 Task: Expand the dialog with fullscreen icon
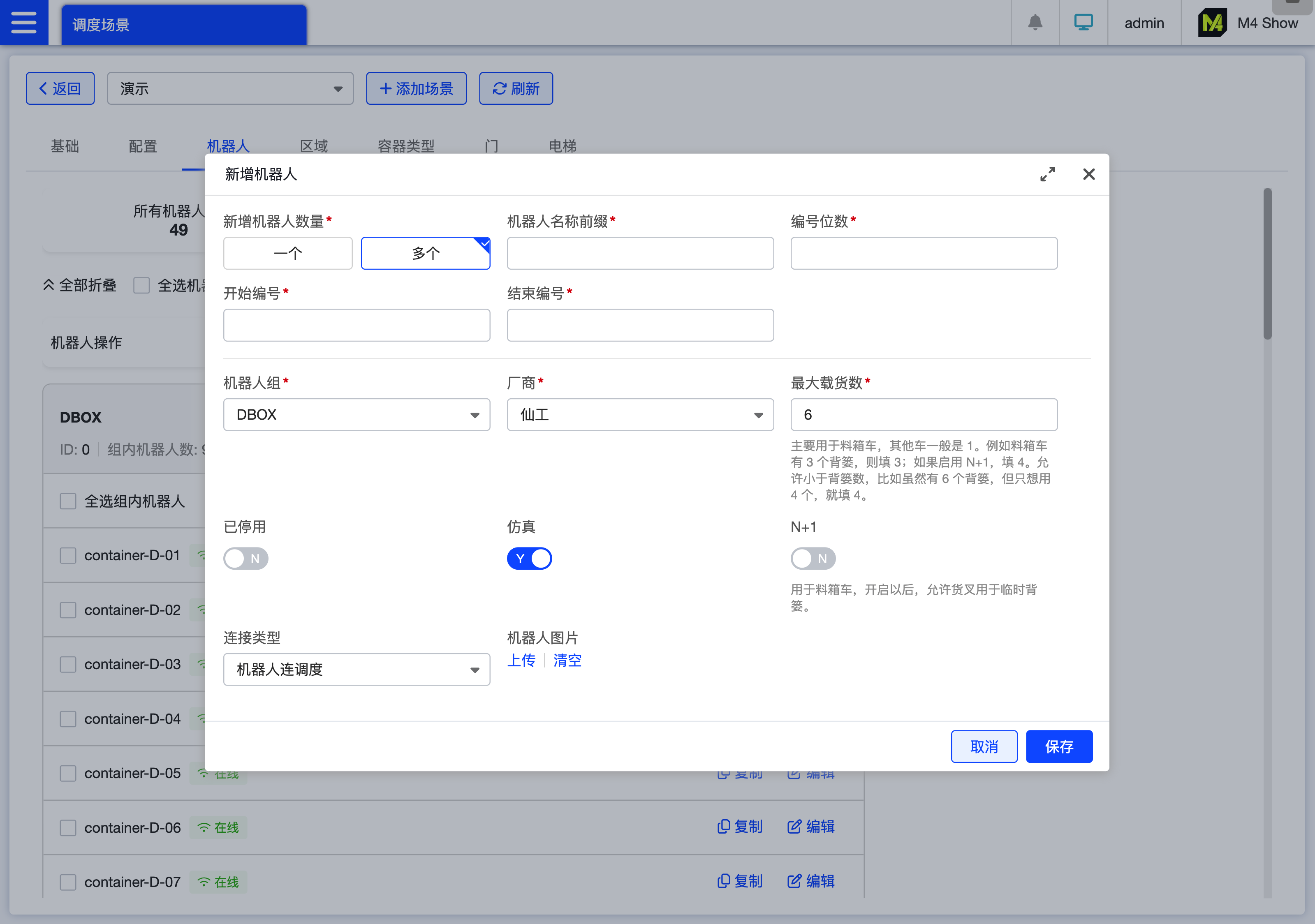click(x=1047, y=174)
